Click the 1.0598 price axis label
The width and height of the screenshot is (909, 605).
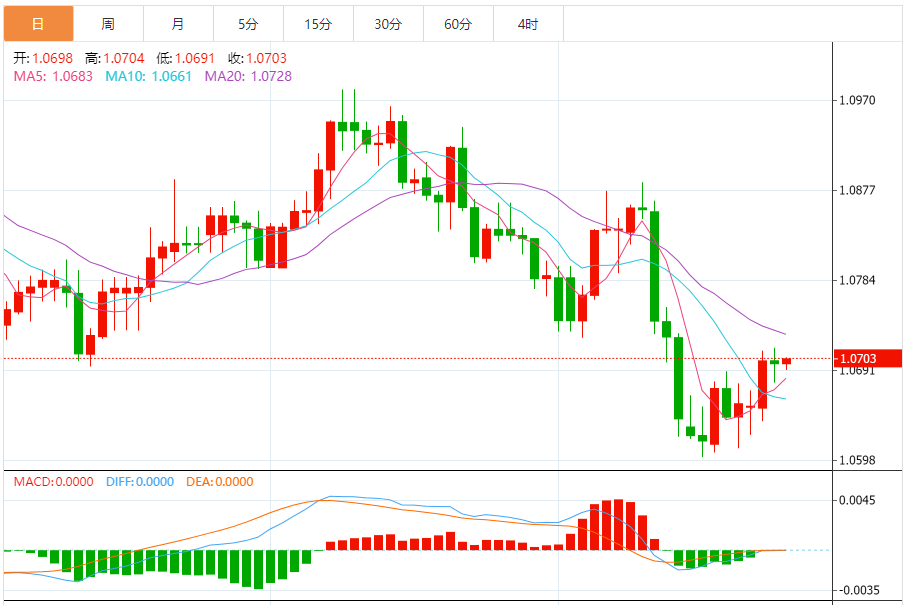tap(857, 460)
